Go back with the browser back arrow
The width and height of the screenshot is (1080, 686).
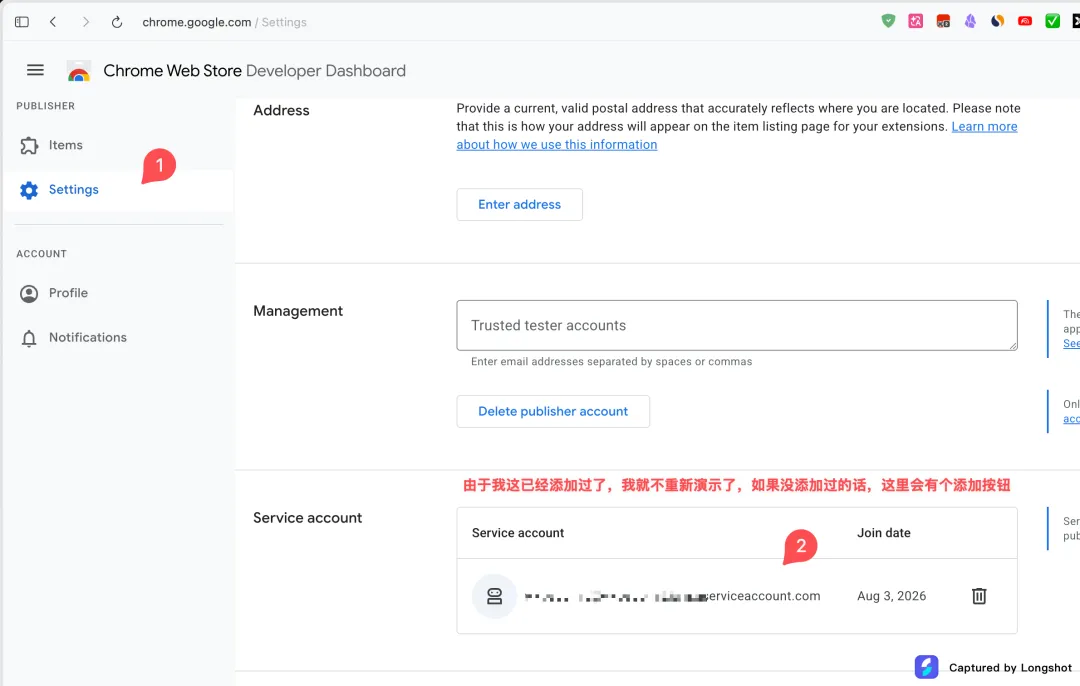[53, 22]
